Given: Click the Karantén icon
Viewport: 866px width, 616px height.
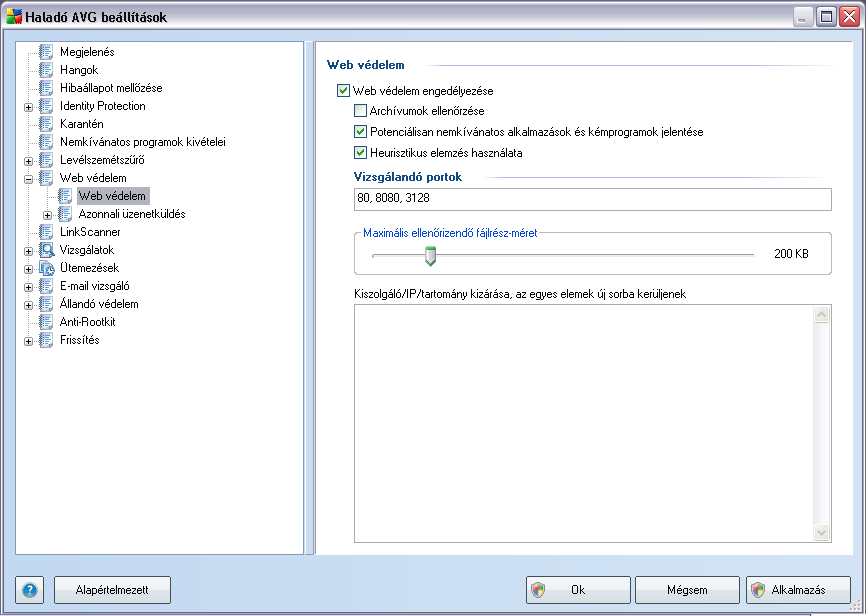Looking at the screenshot, I should pos(46,124).
